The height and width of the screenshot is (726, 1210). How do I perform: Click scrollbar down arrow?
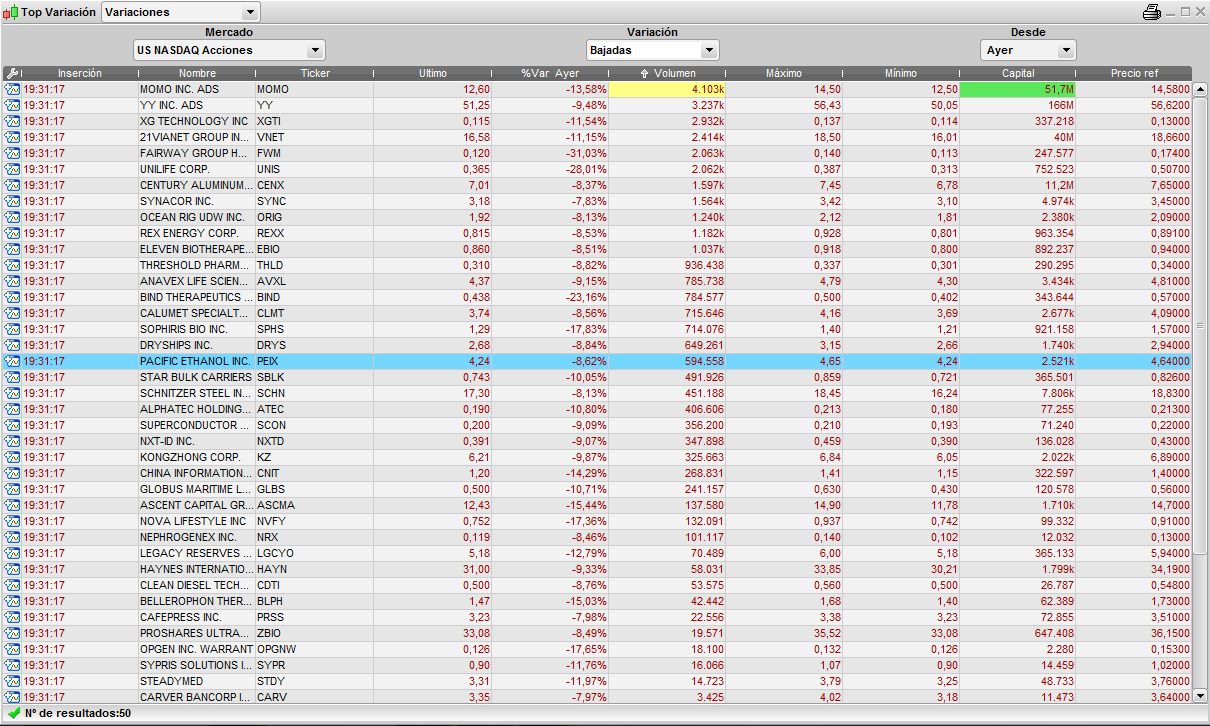pos(1201,696)
